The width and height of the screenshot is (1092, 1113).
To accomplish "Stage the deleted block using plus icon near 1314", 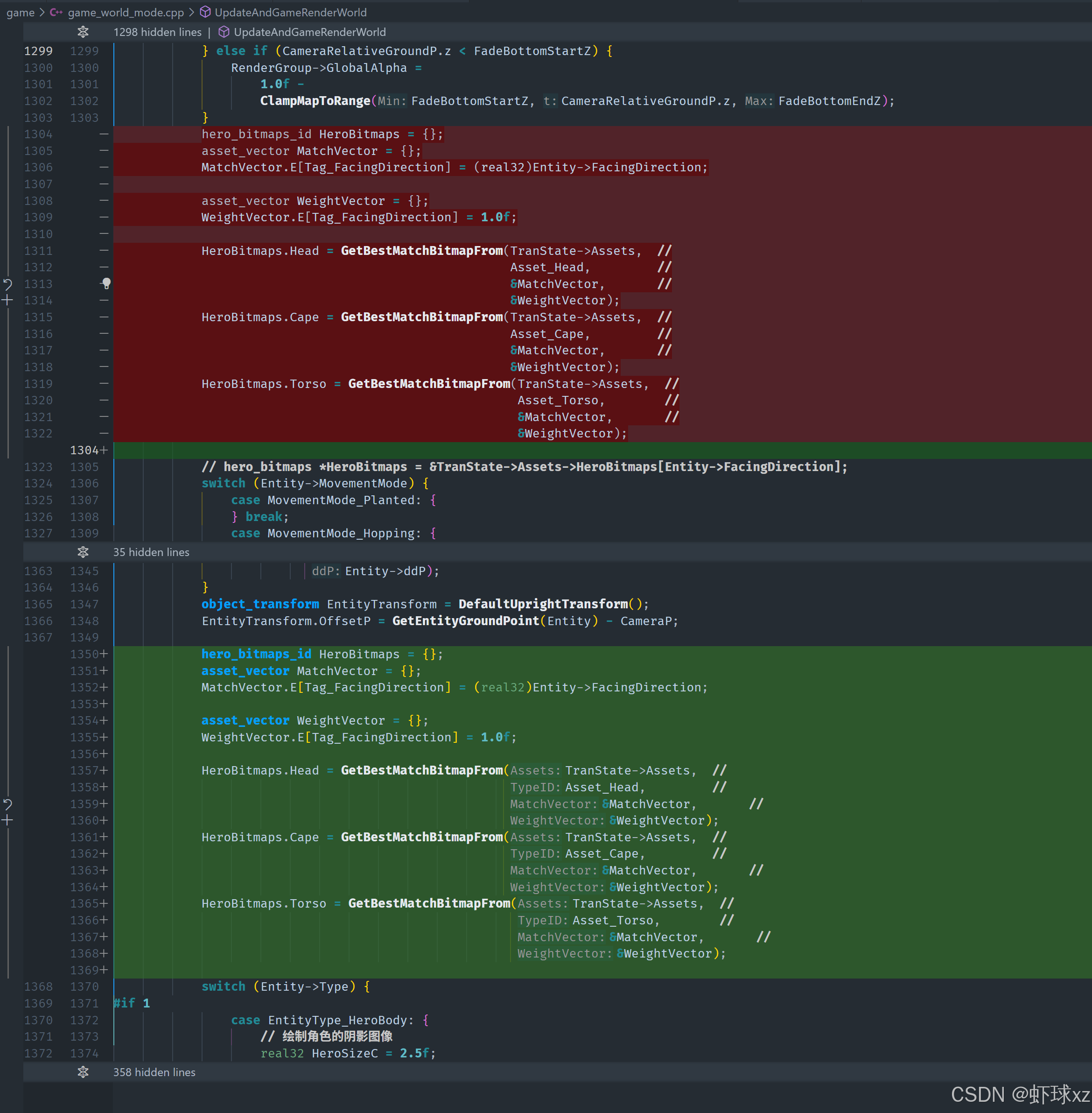I will (x=7, y=300).
